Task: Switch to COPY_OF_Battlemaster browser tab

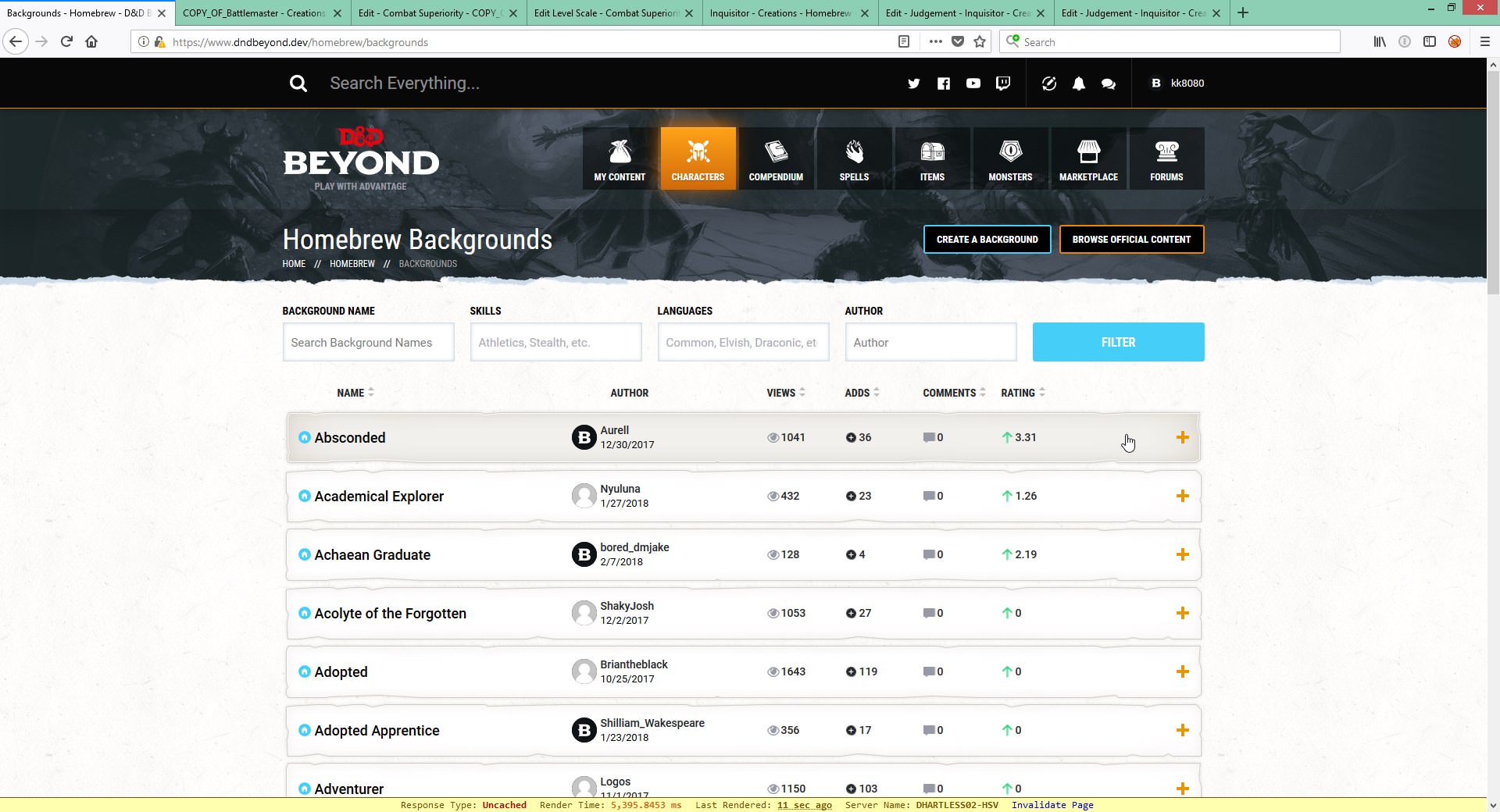Action: (254, 13)
